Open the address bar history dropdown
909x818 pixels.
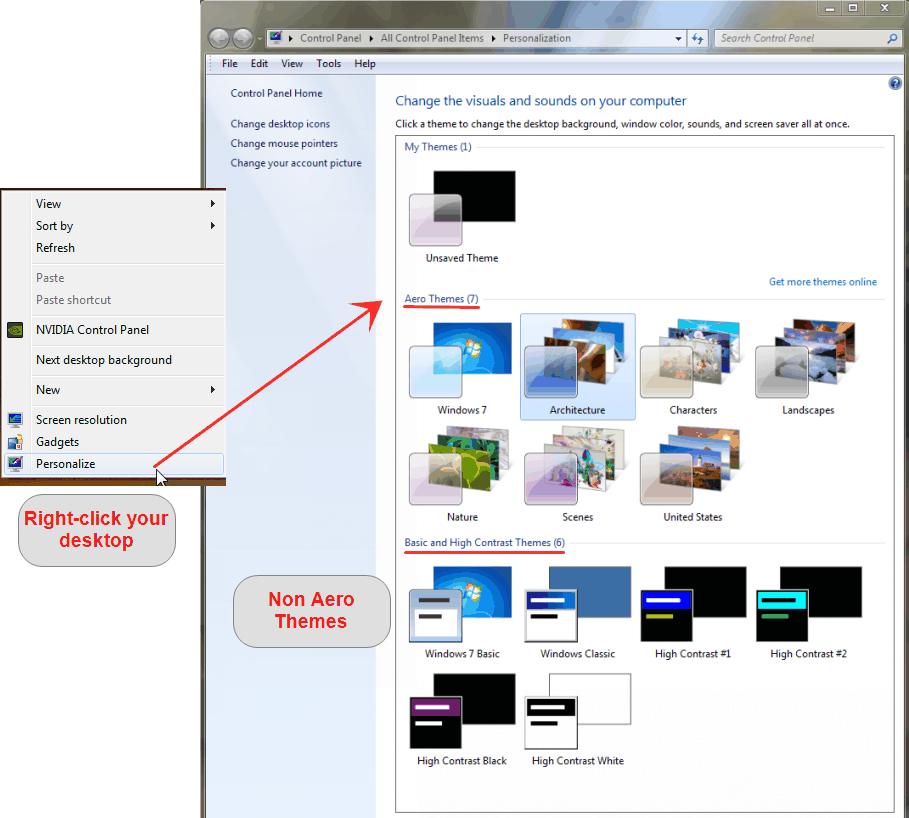(x=678, y=38)
